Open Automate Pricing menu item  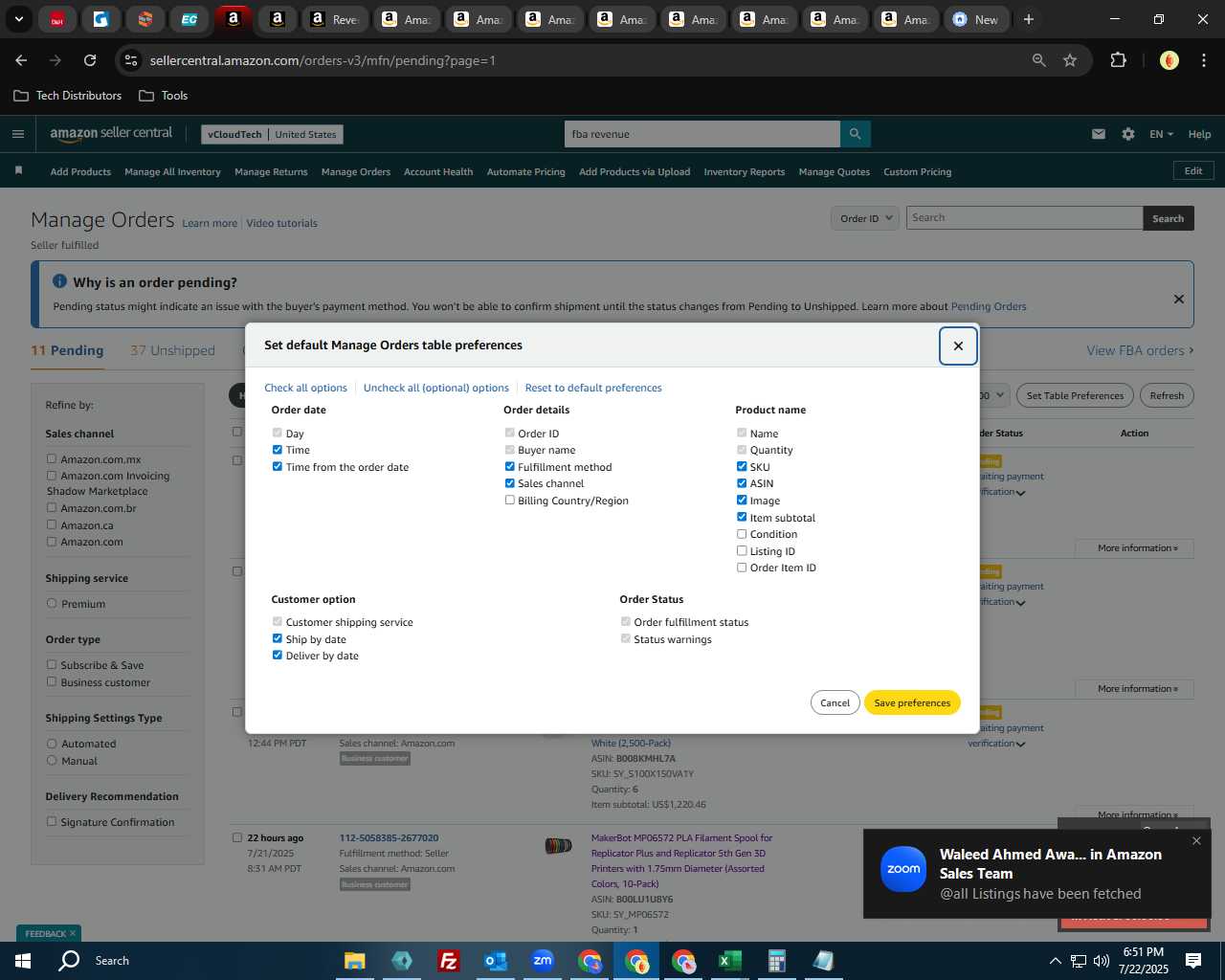point(525,172)
